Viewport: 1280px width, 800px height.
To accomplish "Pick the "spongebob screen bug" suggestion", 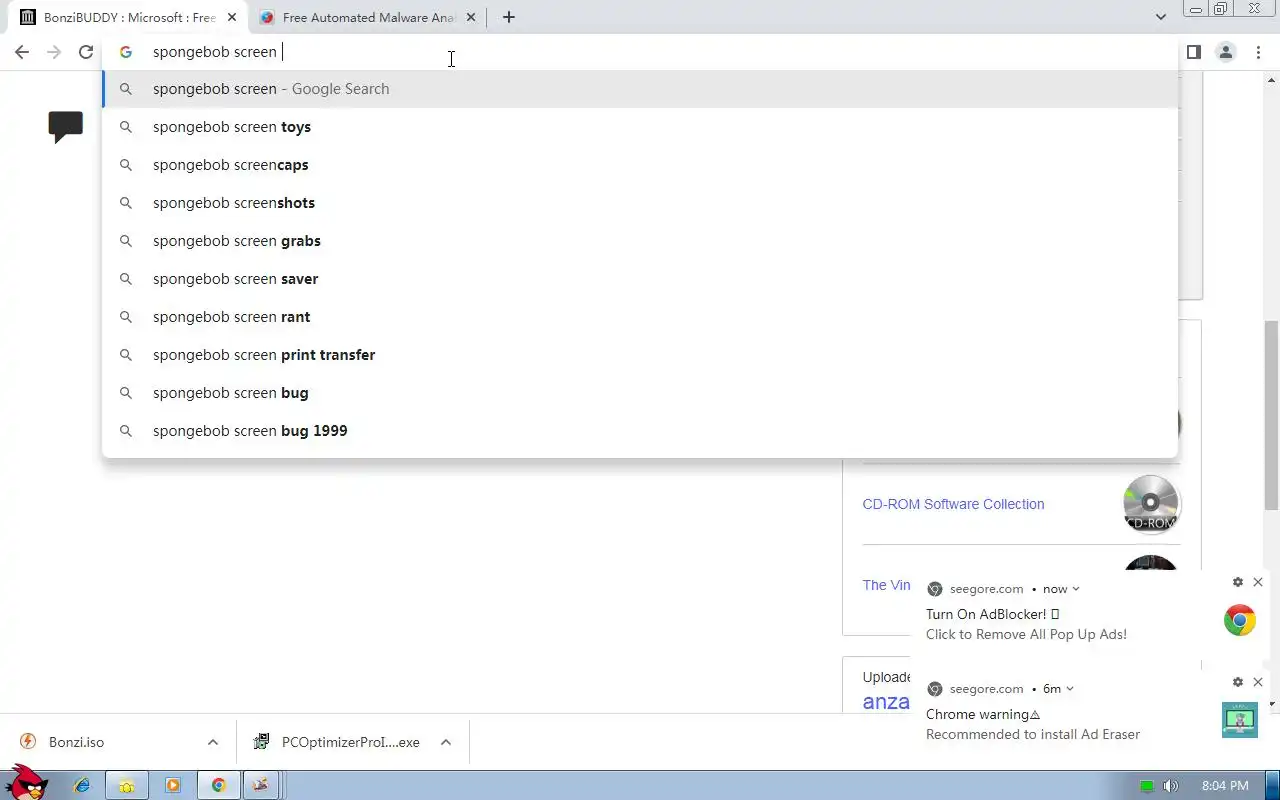I will tap(640, 393).
